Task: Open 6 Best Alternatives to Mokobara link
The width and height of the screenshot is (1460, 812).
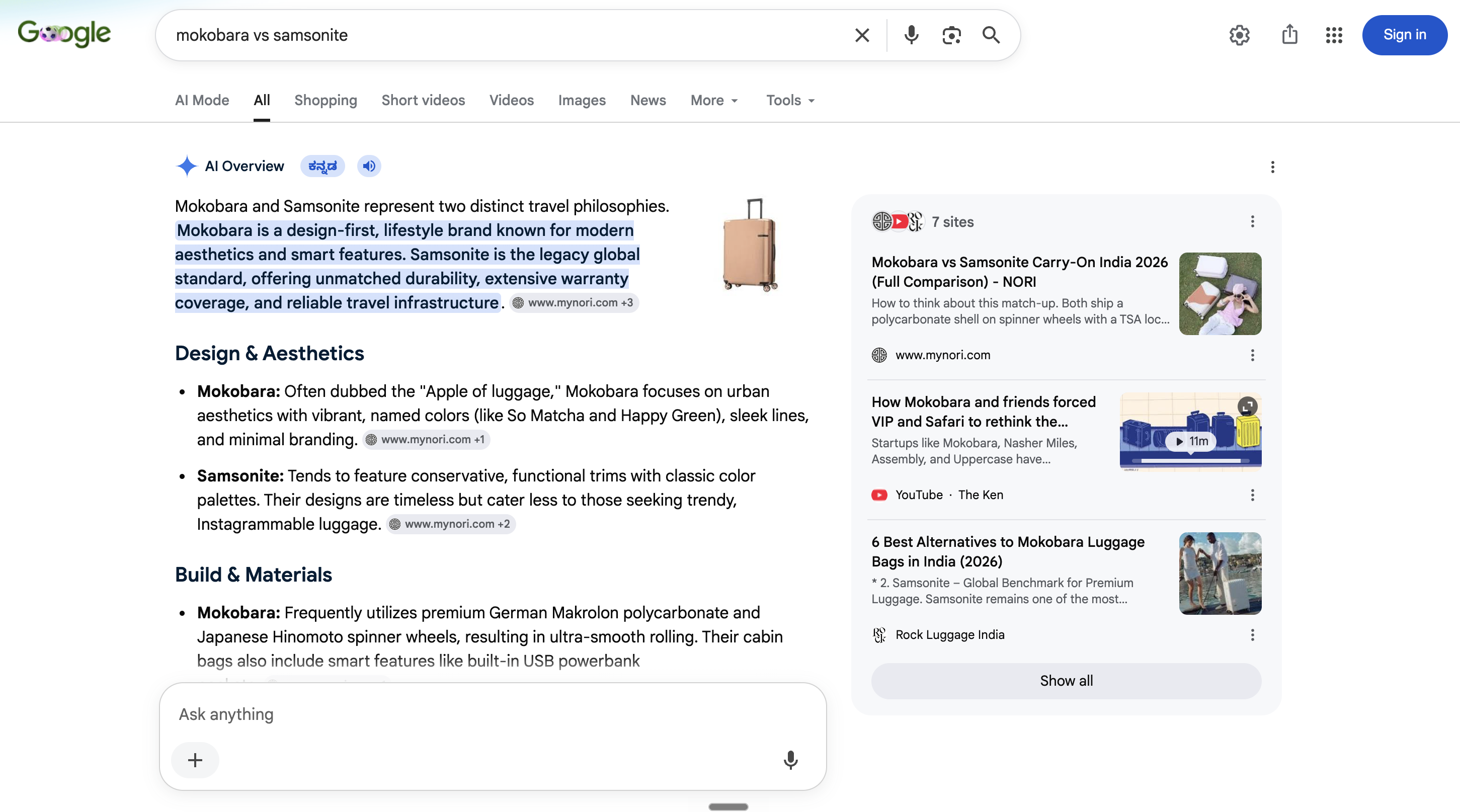Action: (x=1008, y=552)
